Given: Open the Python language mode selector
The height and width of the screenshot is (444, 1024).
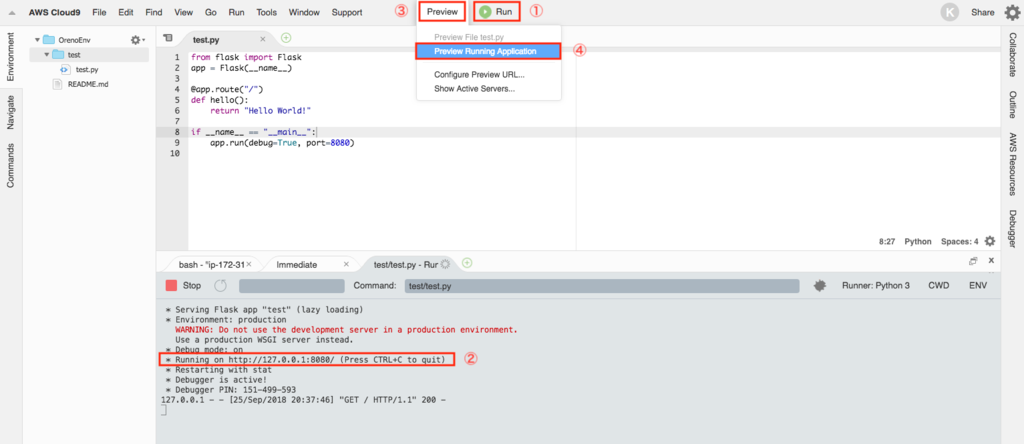Looking at the screenshot, I should (x=918, y=241).
